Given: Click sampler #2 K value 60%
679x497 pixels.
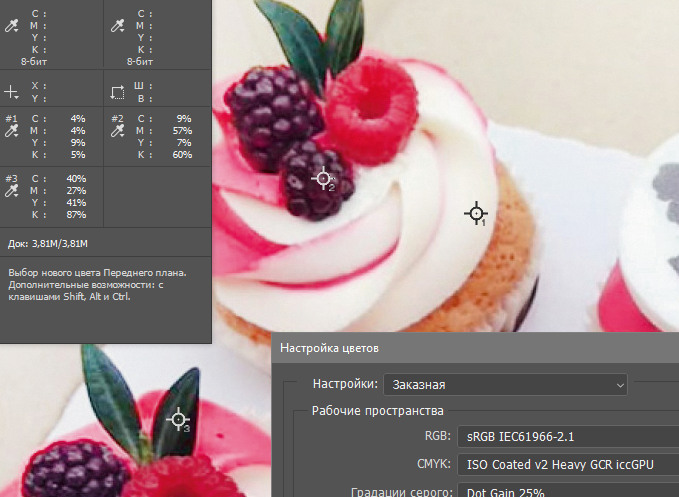Looking at the screenshot, I should point(182,155).
